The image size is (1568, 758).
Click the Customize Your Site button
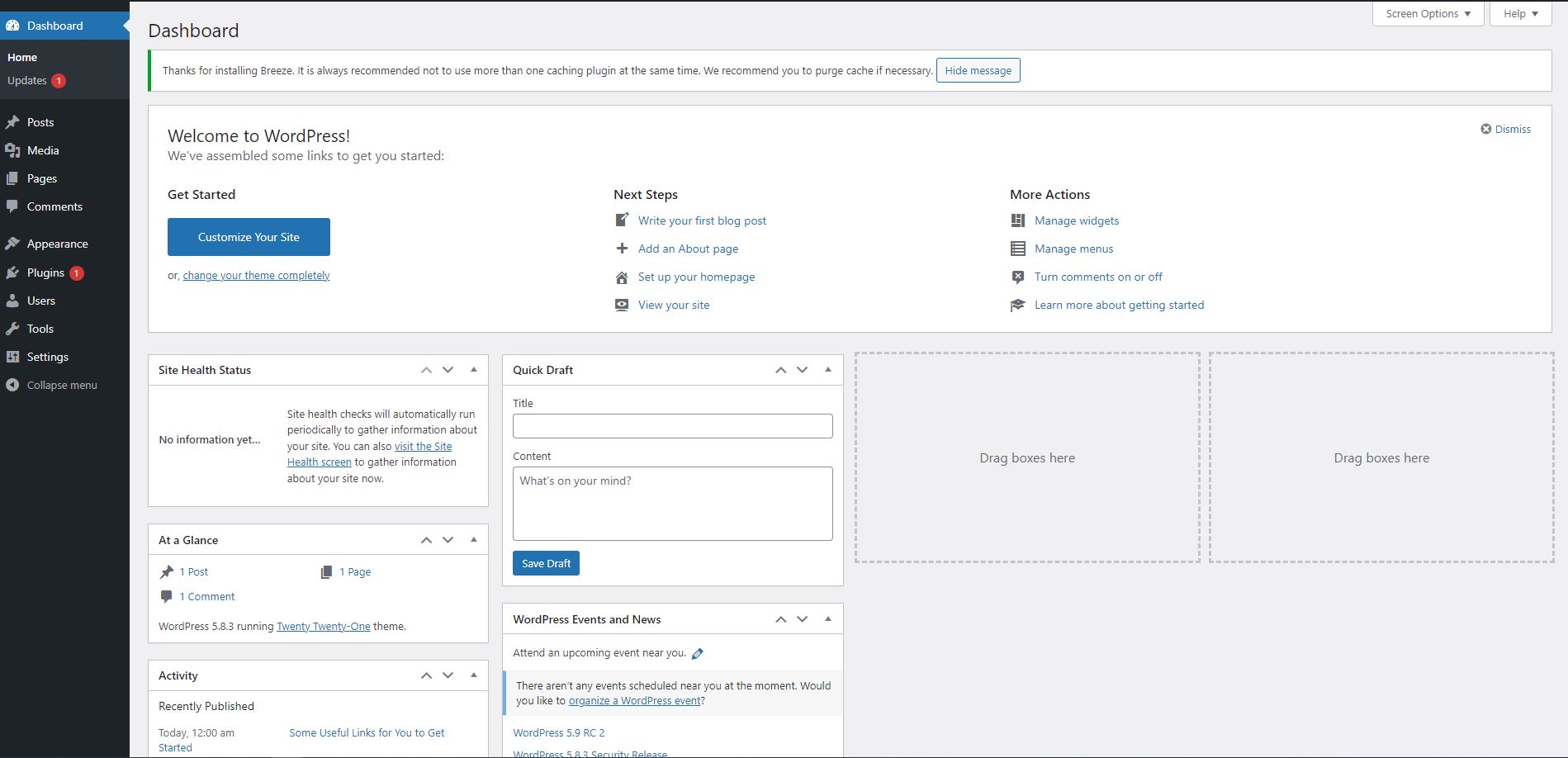click(249, 237)
